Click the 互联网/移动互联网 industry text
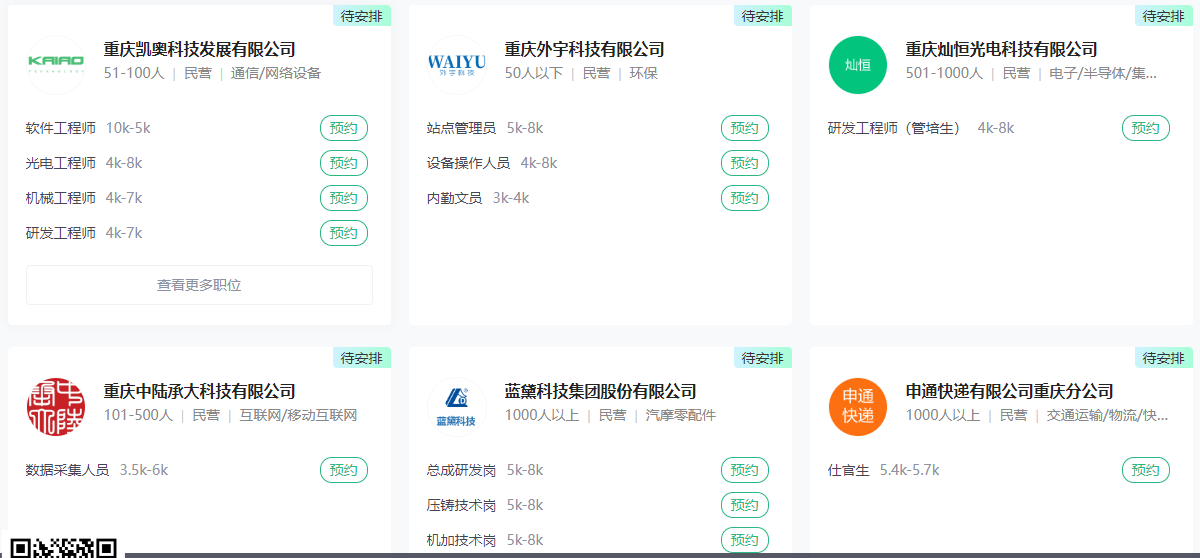Screen dimensions: 1200x558 pyautogui.click(x=298, y=415)
